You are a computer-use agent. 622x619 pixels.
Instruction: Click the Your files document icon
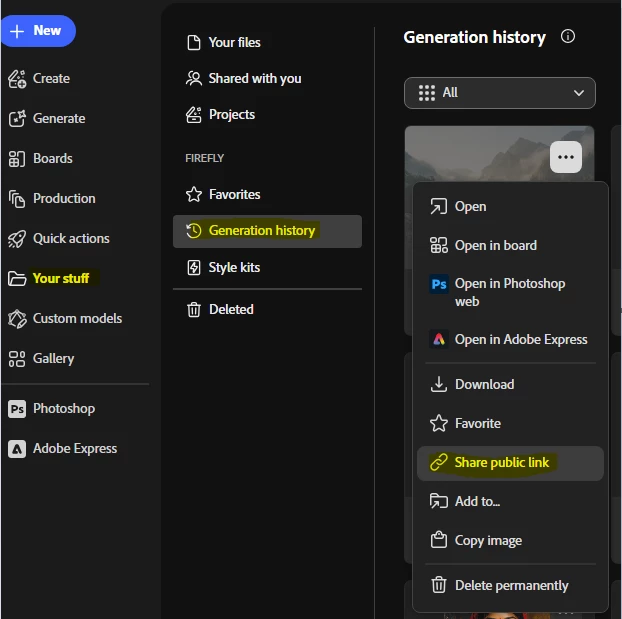point(194,42)
